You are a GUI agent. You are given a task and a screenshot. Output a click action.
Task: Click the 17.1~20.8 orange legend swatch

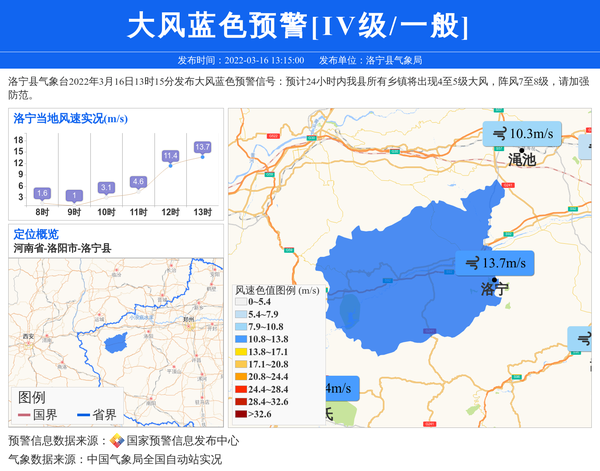click(x=240, y=364)
